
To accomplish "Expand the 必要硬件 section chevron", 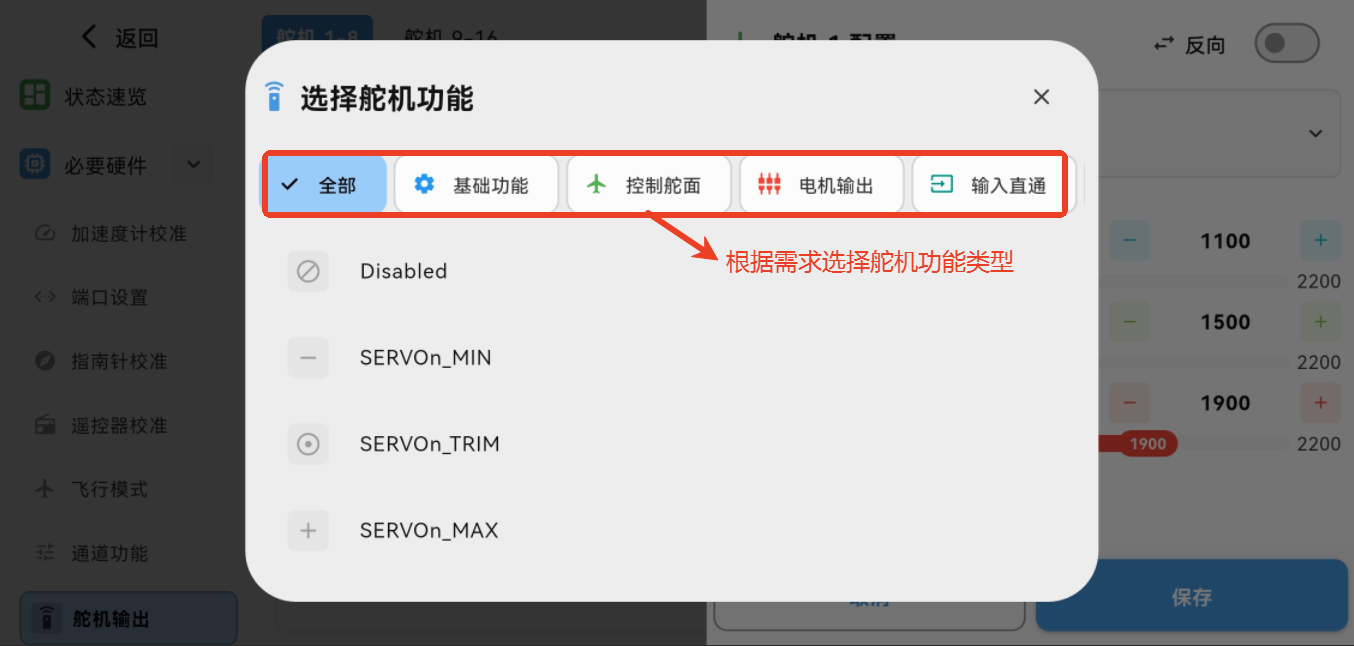I will tap(194, 165).
